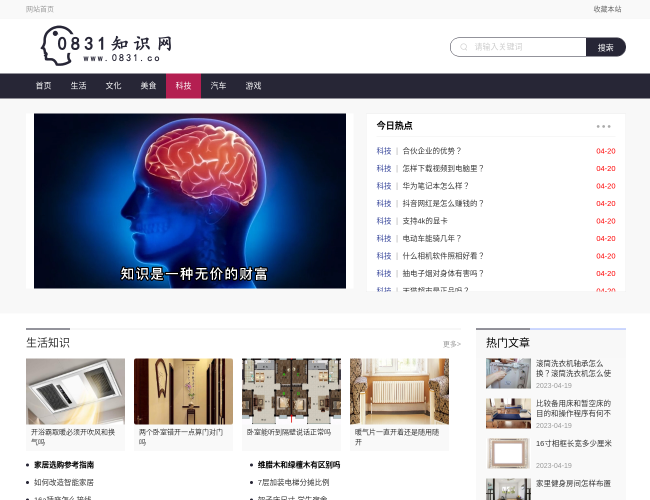The width and height of the screenshot is (650, 500).
Task: Open article 什么相机软件照相好看？
Action: 443,256
